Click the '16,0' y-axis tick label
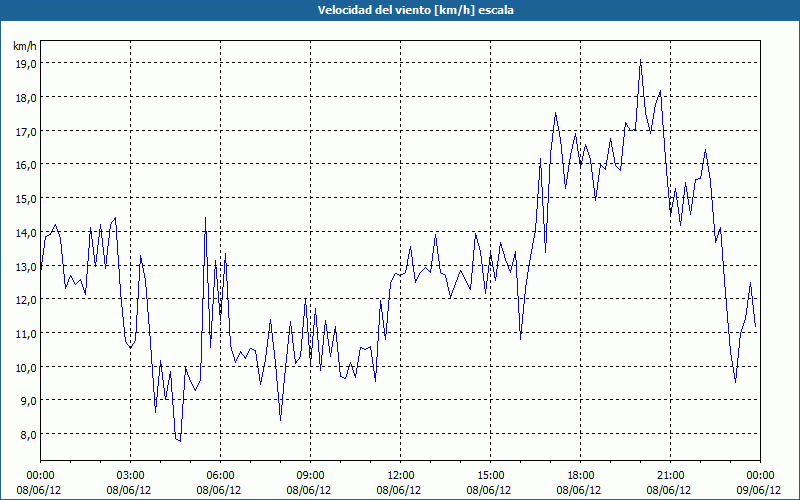Image resolution: width=800 pixels, height=500 pixels. click(26, 165)
